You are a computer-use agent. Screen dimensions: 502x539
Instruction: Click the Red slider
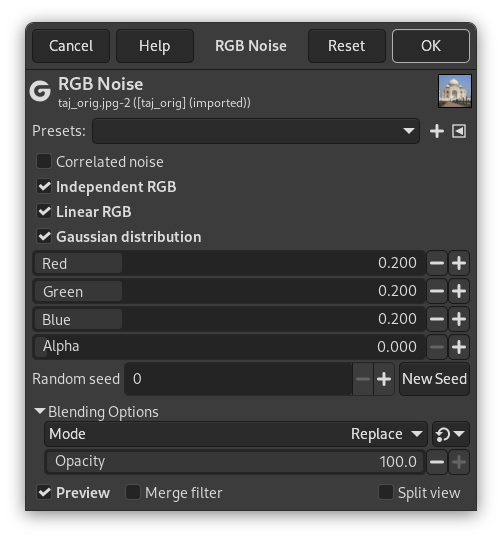click(229, 263)
